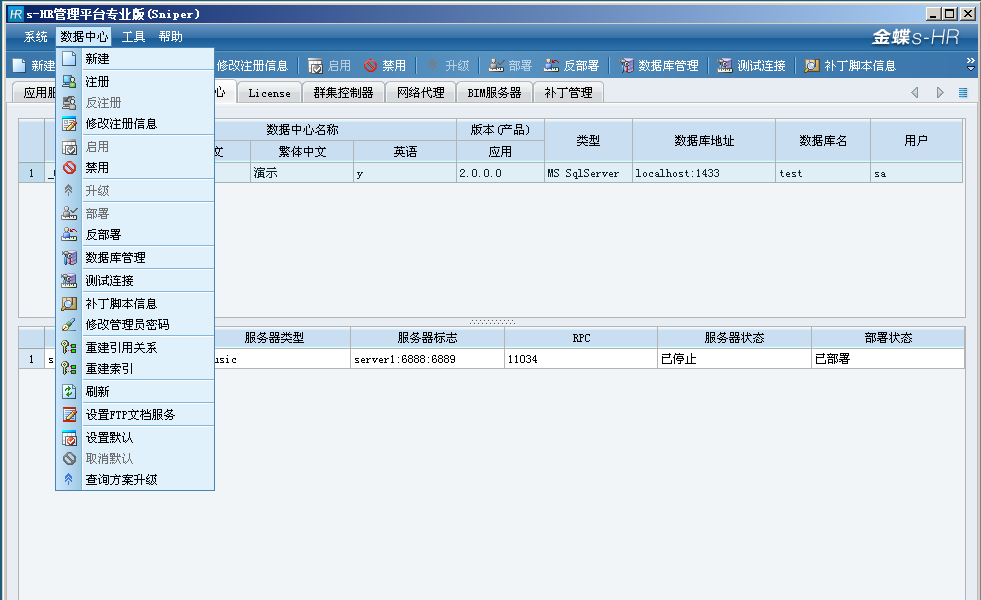Click the toolbar 数据库管理 icon

(x=626, y=66)
